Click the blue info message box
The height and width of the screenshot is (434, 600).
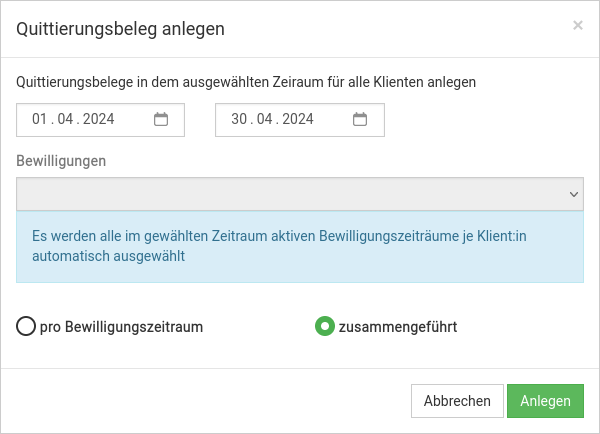[x=300, y=246]
